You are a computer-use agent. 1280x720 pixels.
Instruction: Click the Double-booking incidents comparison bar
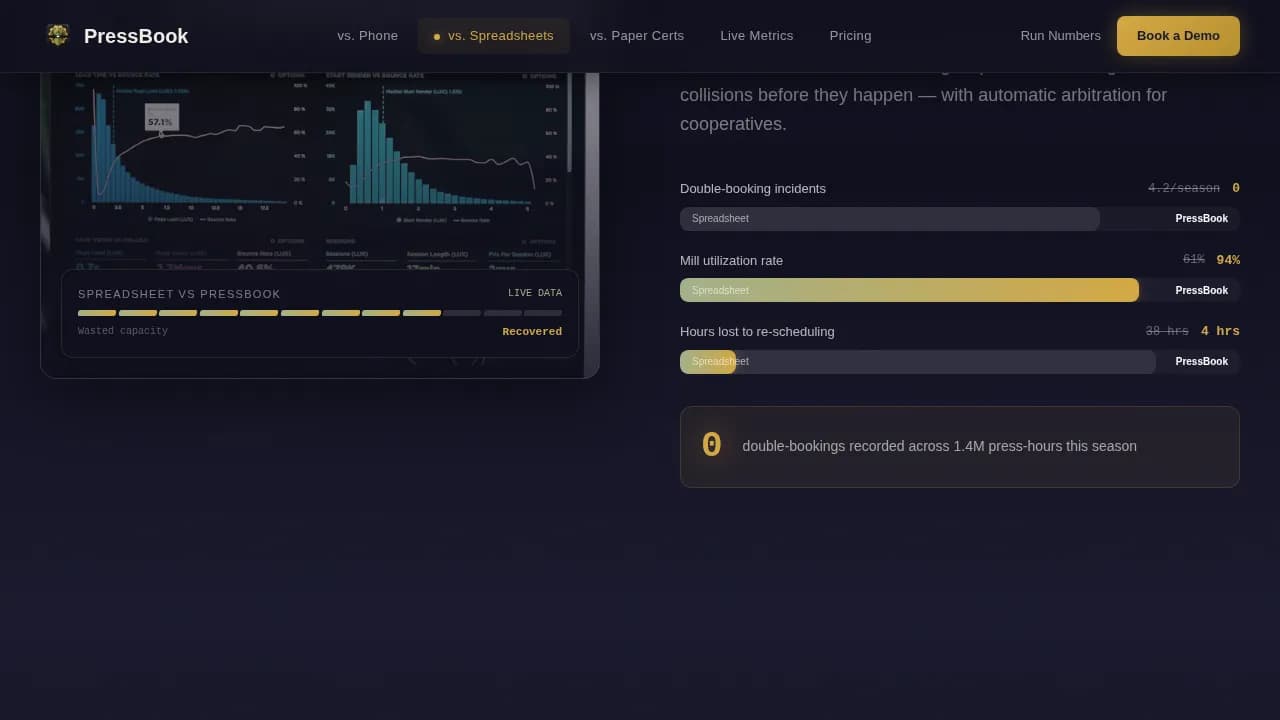pyautogui.click(x=960, y=219)
